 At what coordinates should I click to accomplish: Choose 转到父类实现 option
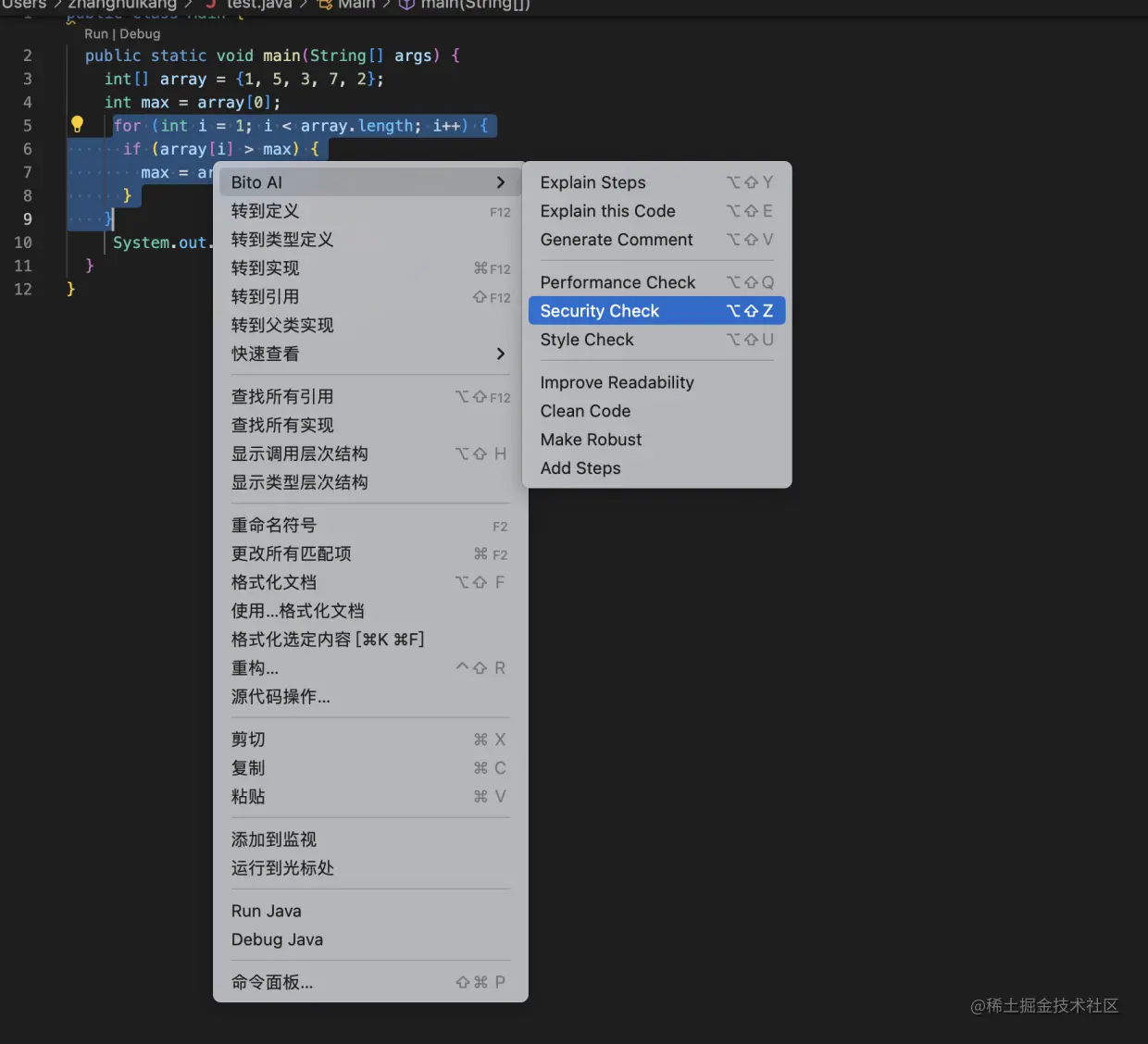(x=370, y=326)
